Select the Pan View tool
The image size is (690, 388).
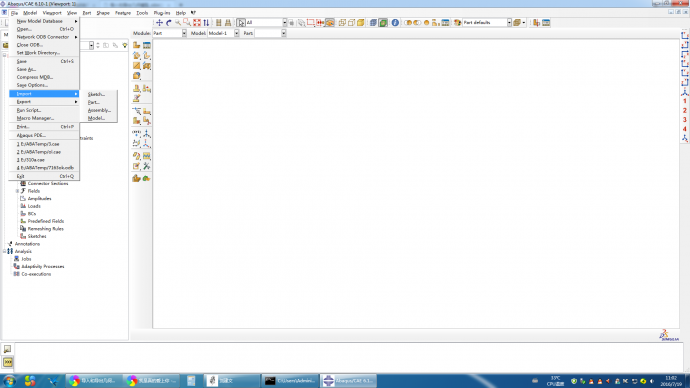tap(159, 22)
